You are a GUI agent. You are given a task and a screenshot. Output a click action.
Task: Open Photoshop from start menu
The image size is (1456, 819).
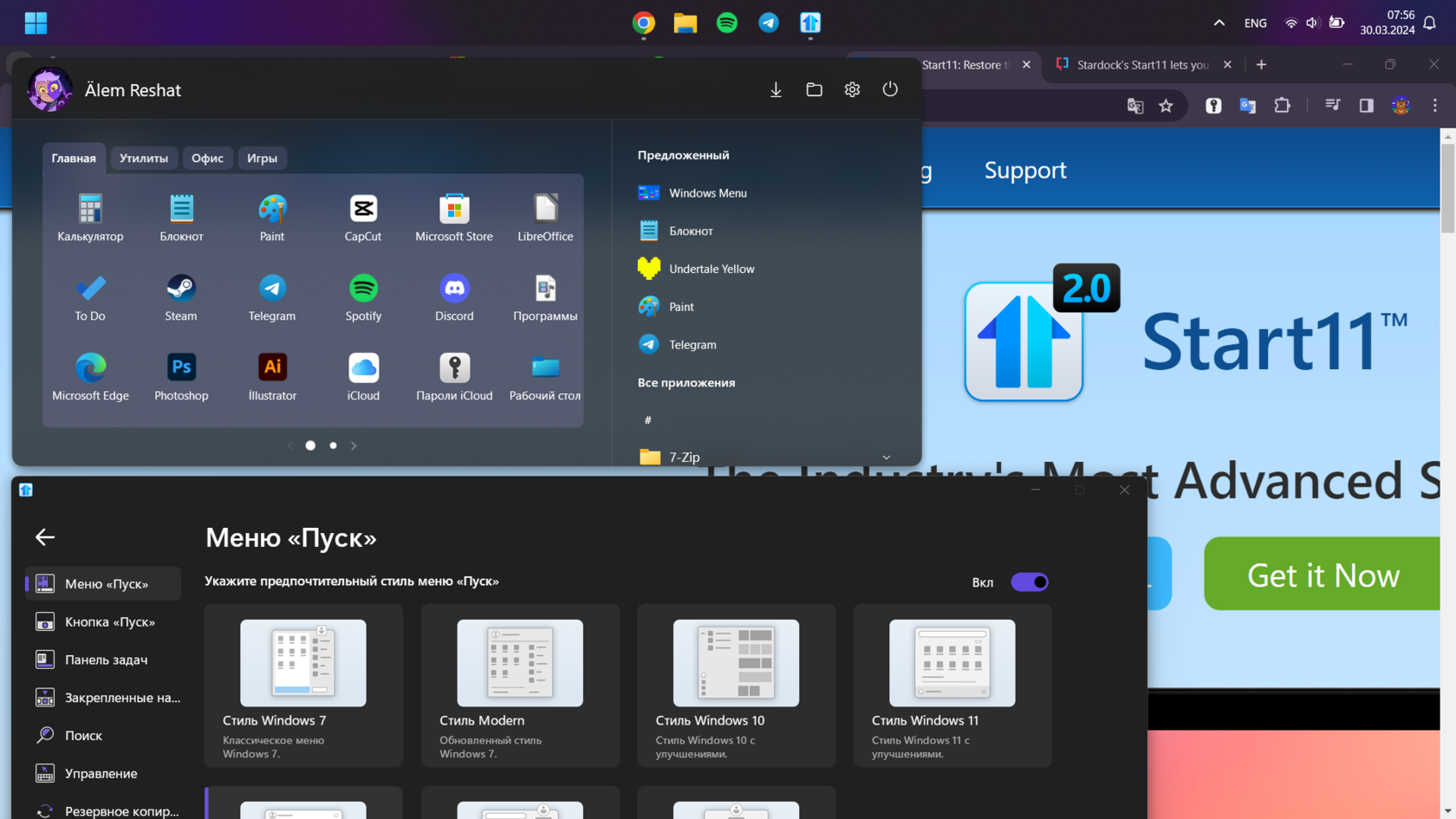[181, 377]
